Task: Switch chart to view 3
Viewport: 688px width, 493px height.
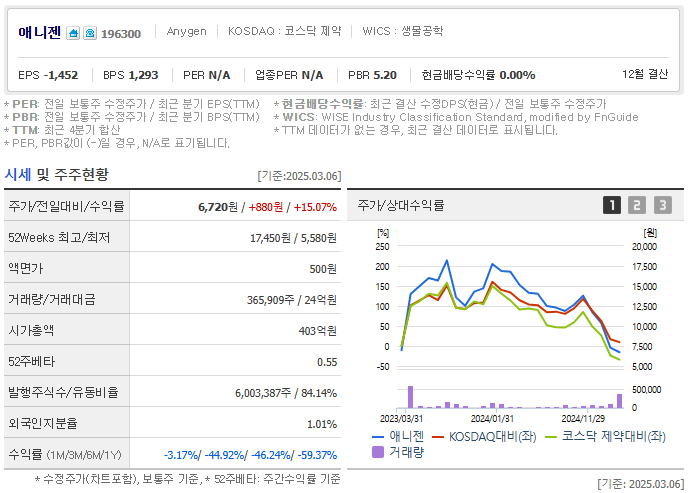Action: [x=663, y=205]
